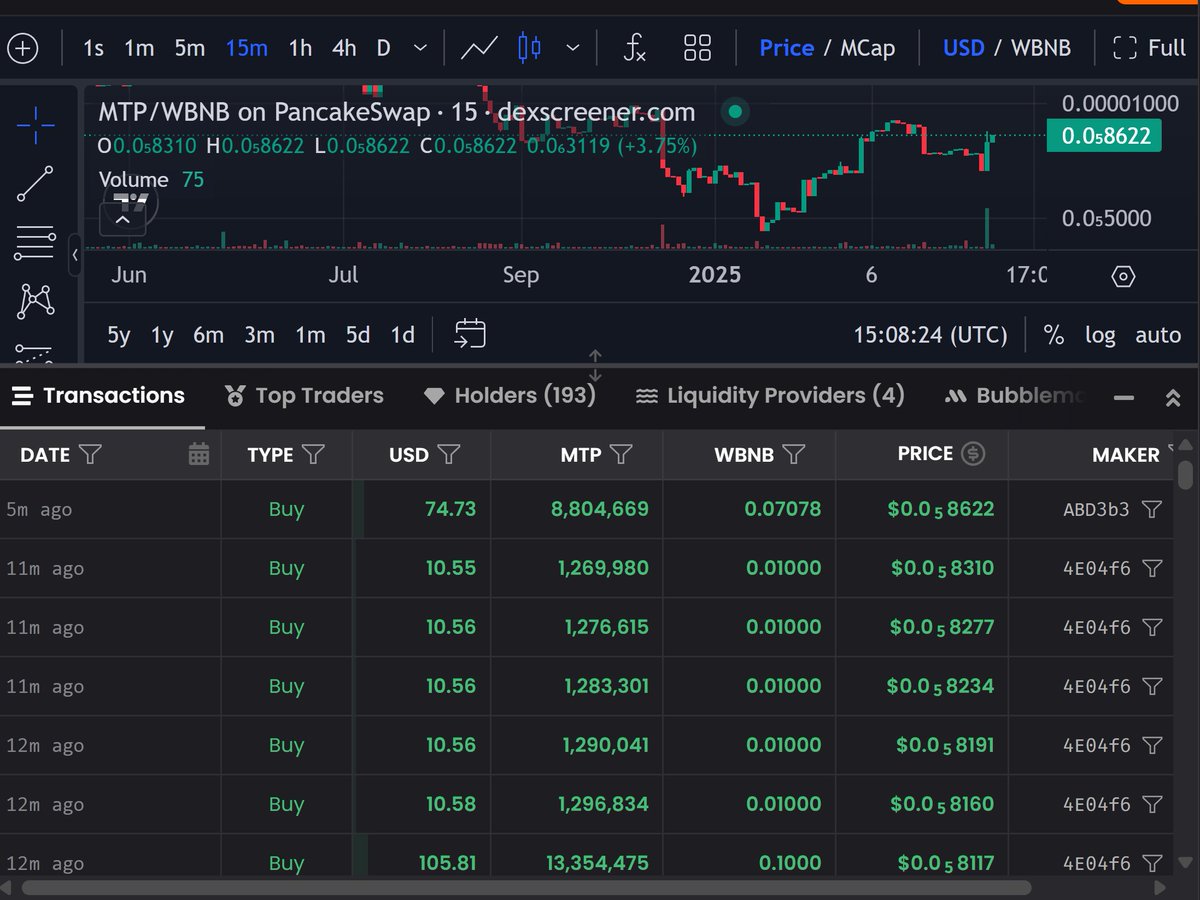
Task: Set chart range to 3m
Action: coord(259,335)
